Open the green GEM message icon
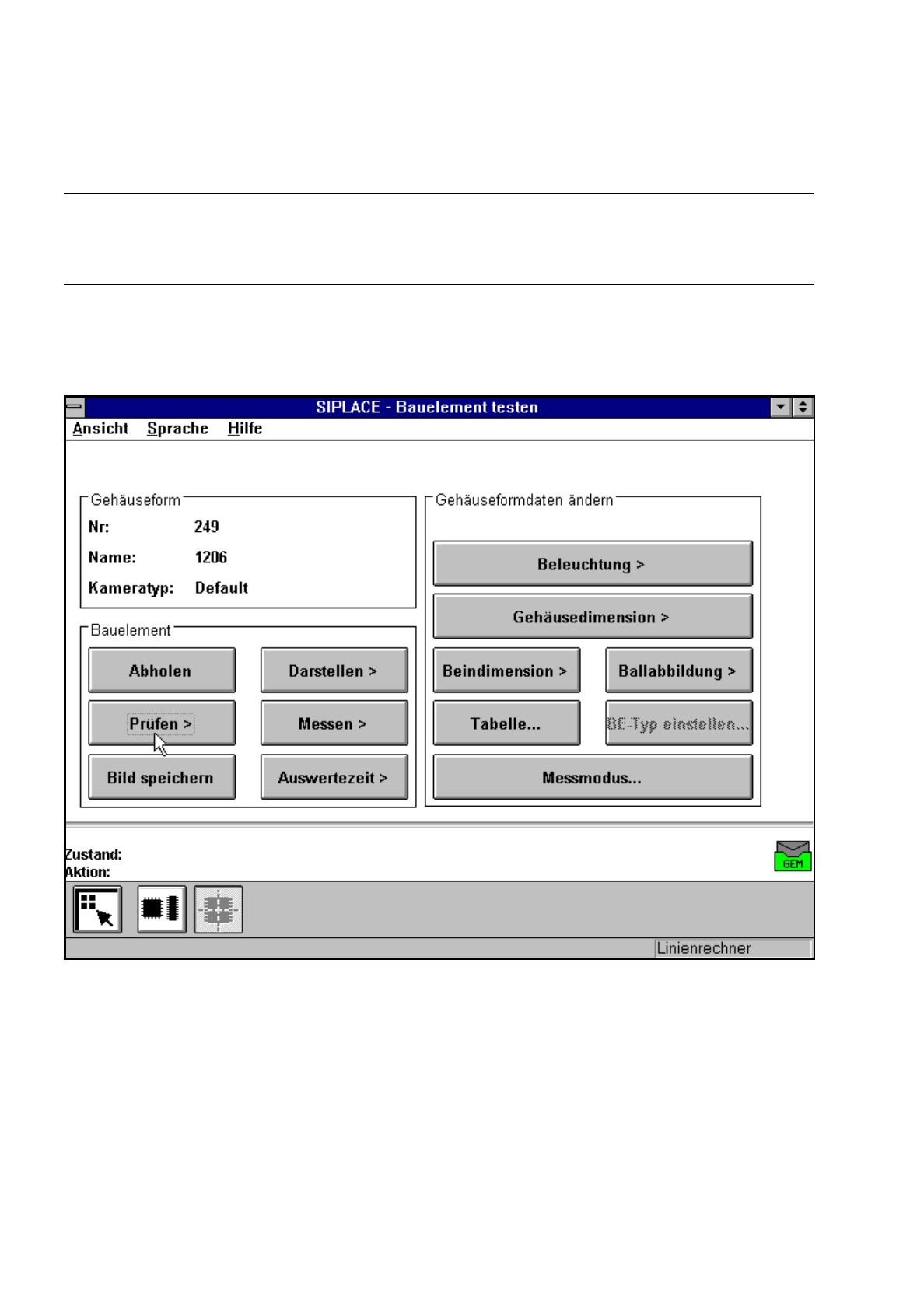 click(793, 856)
